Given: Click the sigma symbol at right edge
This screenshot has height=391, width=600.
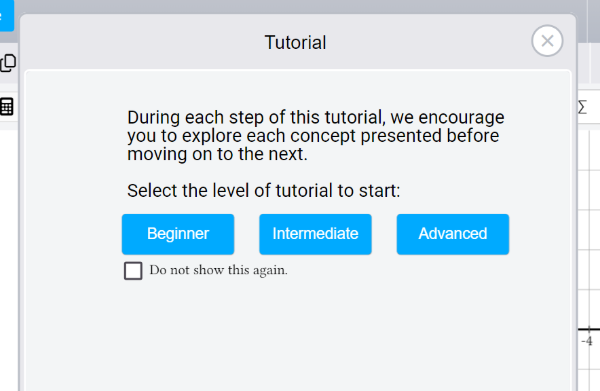Looking at the screenshot, I should [x=582, y=107].
